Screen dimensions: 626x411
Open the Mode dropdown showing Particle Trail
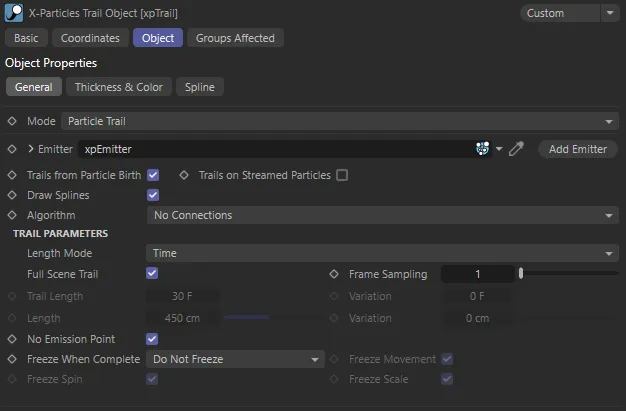pyautogui.click(x=339, y=121)
